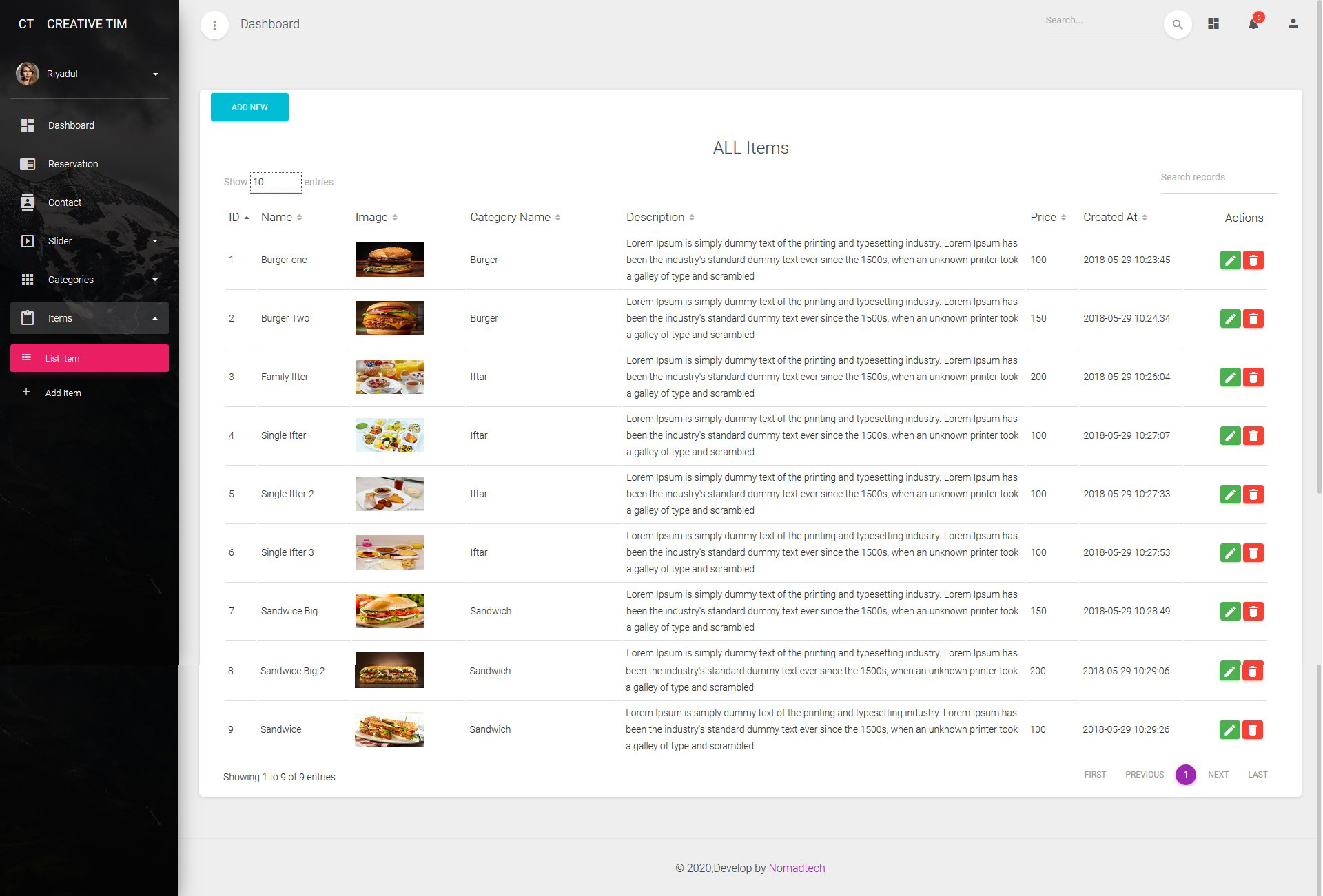
Task: Open Reservation in the sidebar
Action: (x=73, y=164)
